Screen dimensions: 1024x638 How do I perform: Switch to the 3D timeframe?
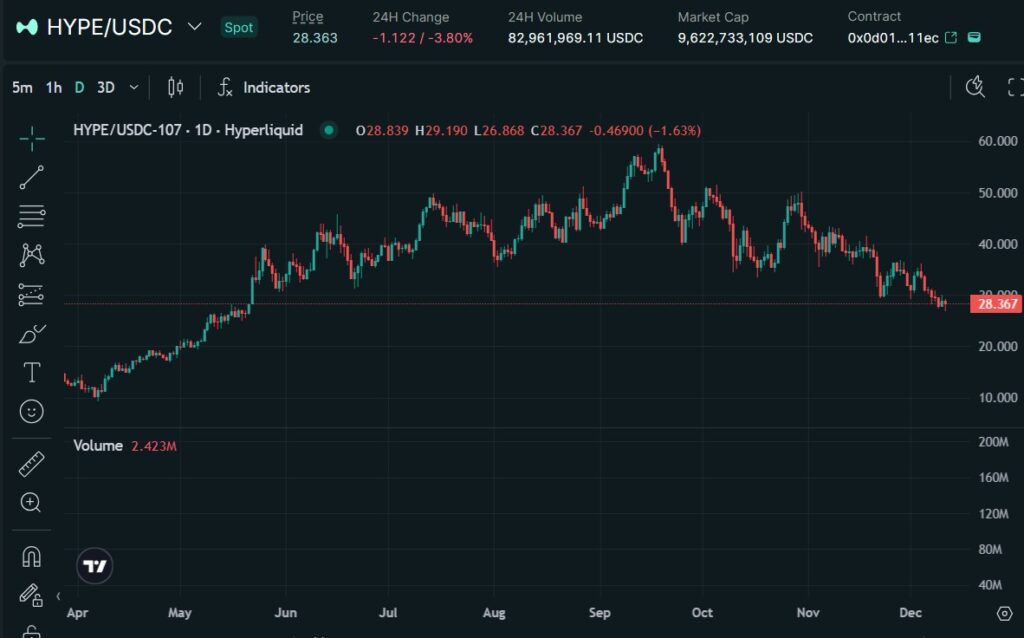106,88
